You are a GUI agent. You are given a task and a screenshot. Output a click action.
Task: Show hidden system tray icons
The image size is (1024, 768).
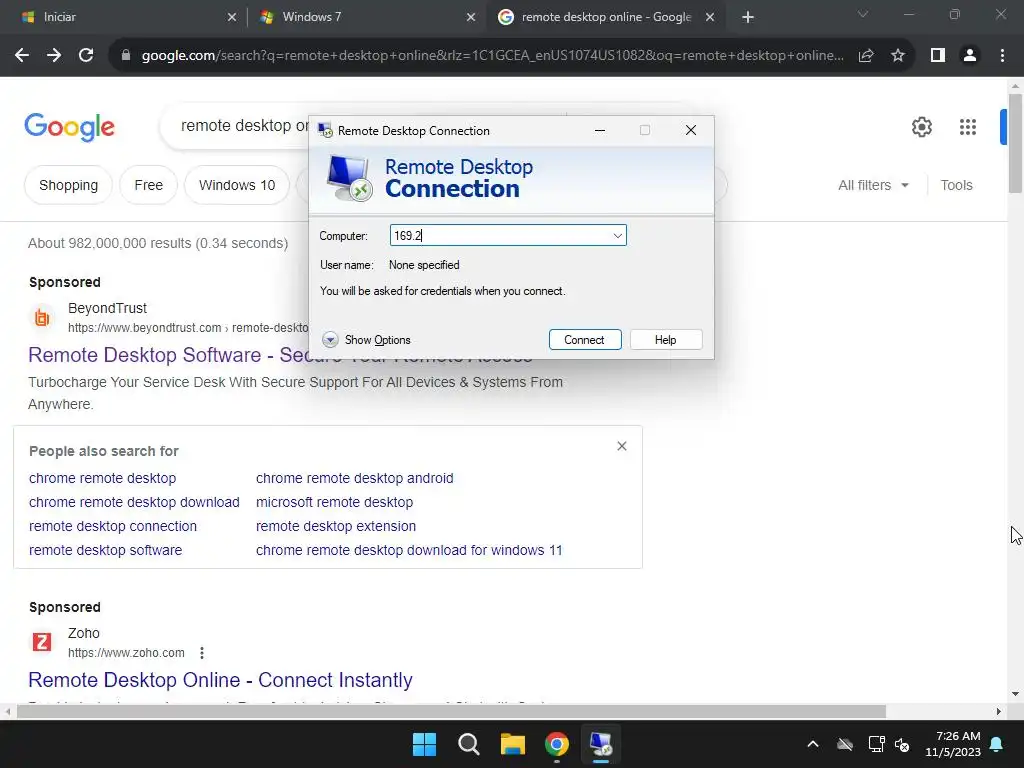(x=813, y=744)
